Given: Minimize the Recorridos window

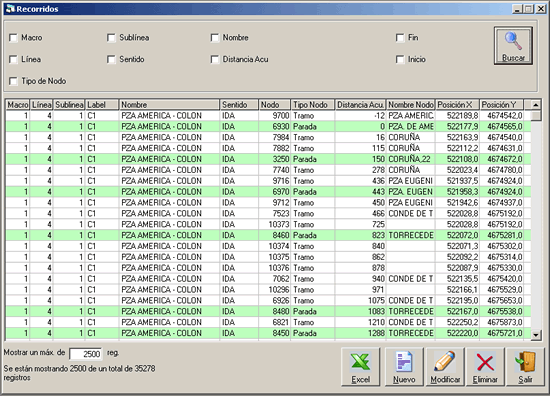Looking at the screenshot, I should click(x=517, y=9).
